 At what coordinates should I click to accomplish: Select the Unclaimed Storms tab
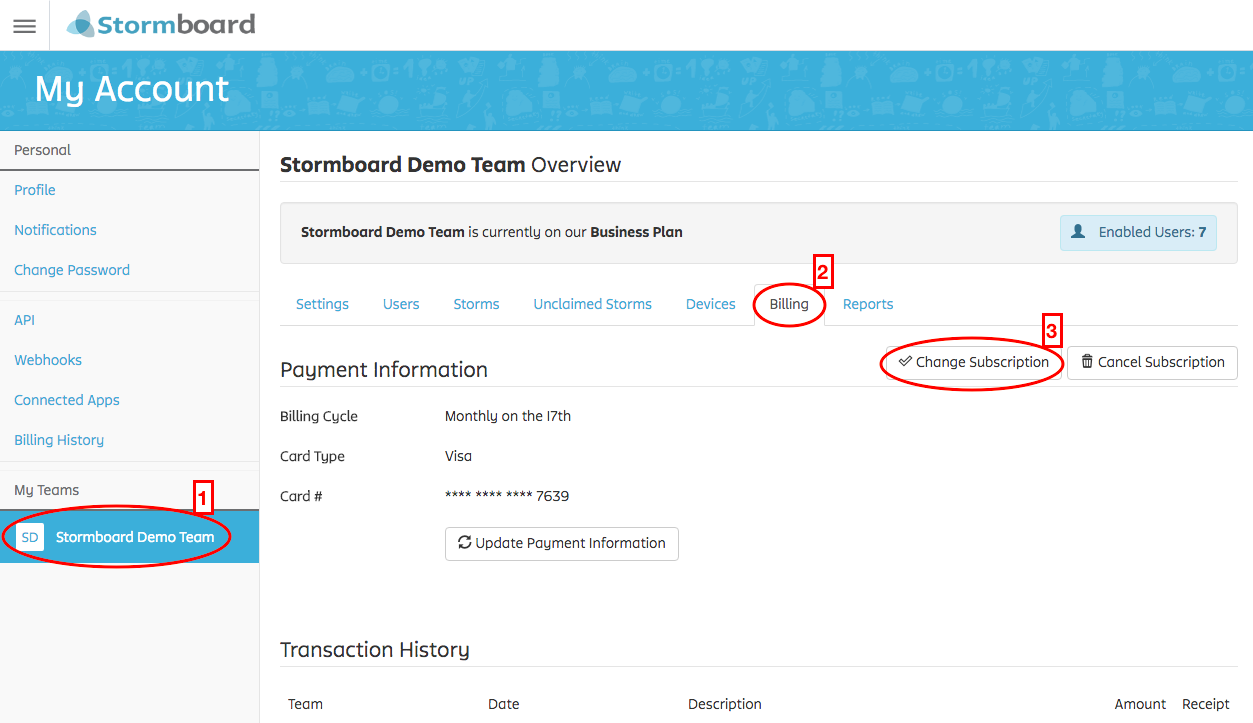tap(592, 304)
